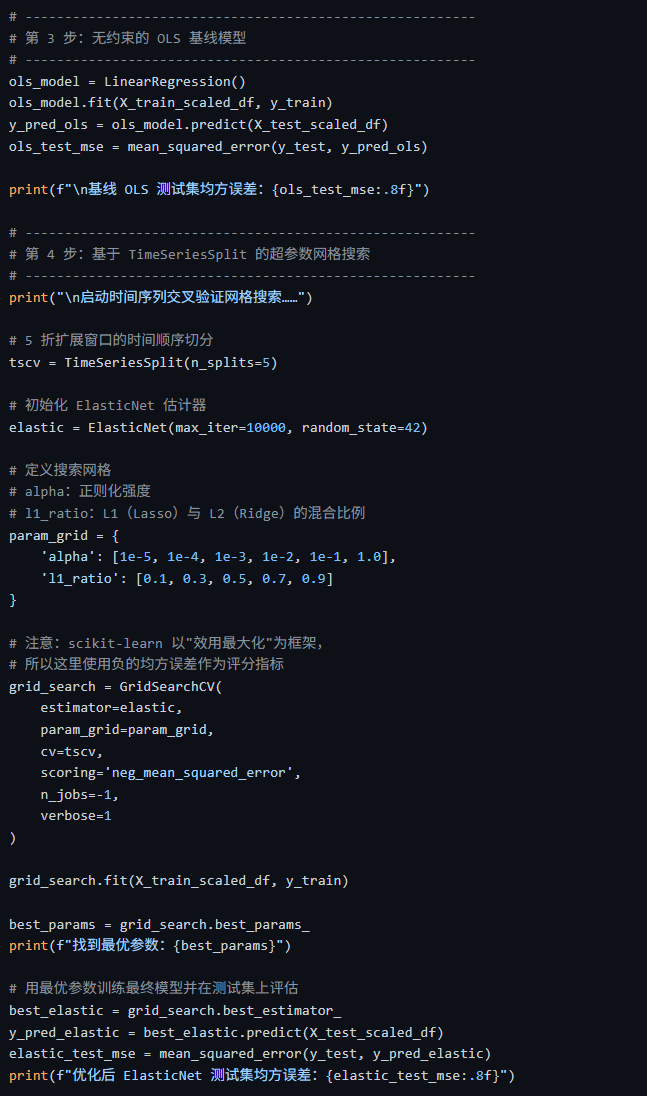This screenshot has height=1096, width=647.
Task: Click the grid_search = GridSearchCV( line
Action: [115, 686]
